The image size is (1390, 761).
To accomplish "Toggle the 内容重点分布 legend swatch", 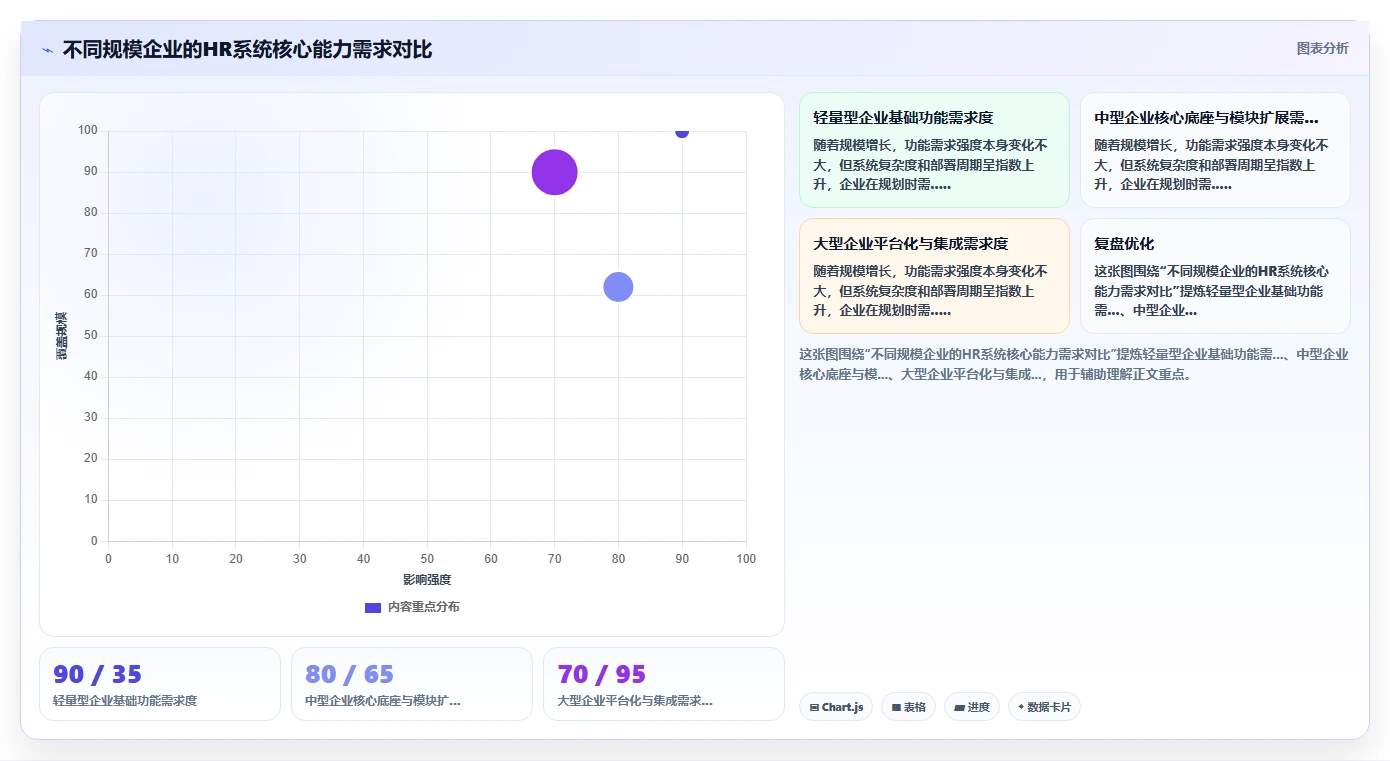I will click(373, 607).
